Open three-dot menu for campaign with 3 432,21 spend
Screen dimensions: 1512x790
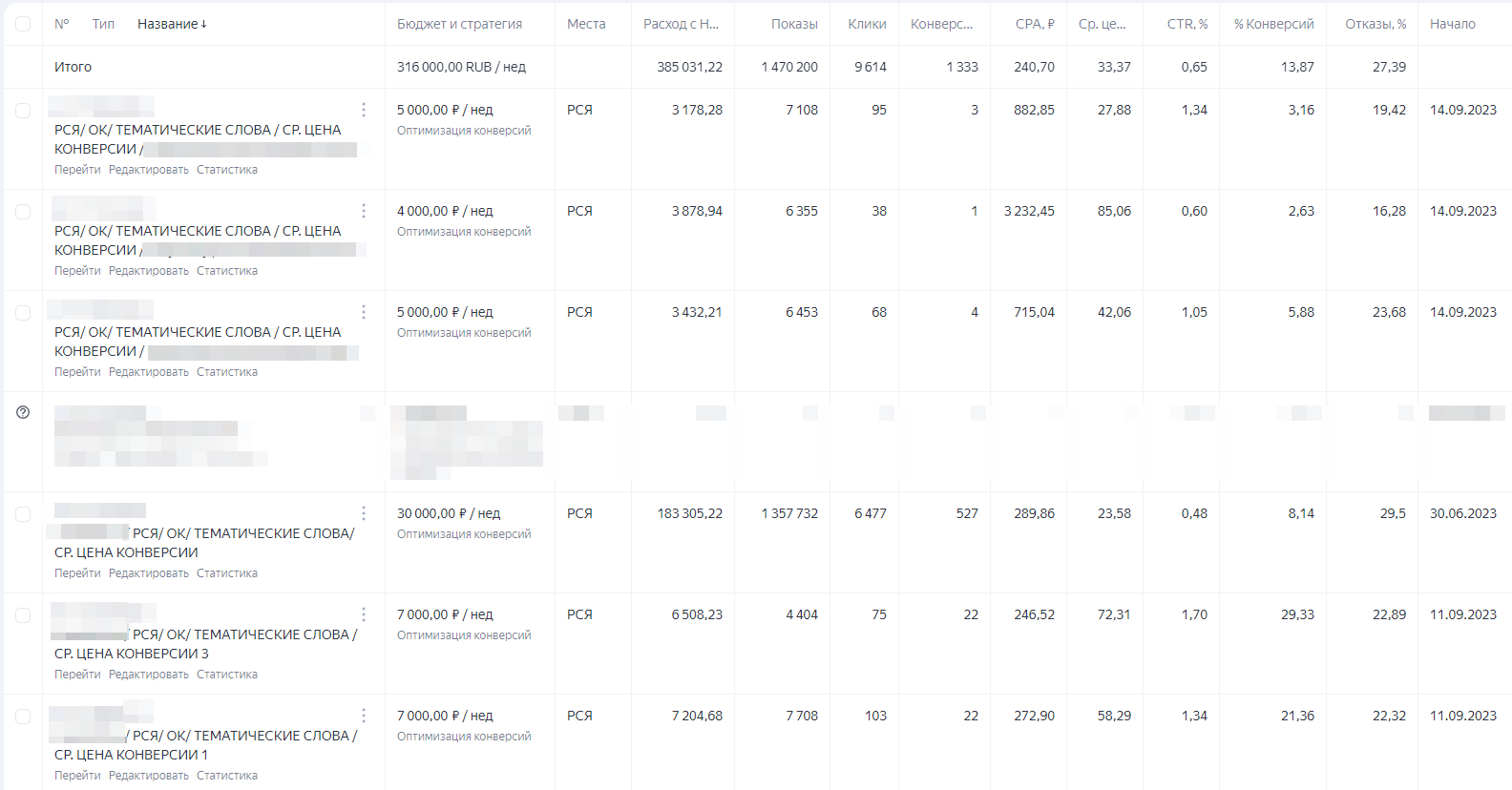click(x=364, y=312)
